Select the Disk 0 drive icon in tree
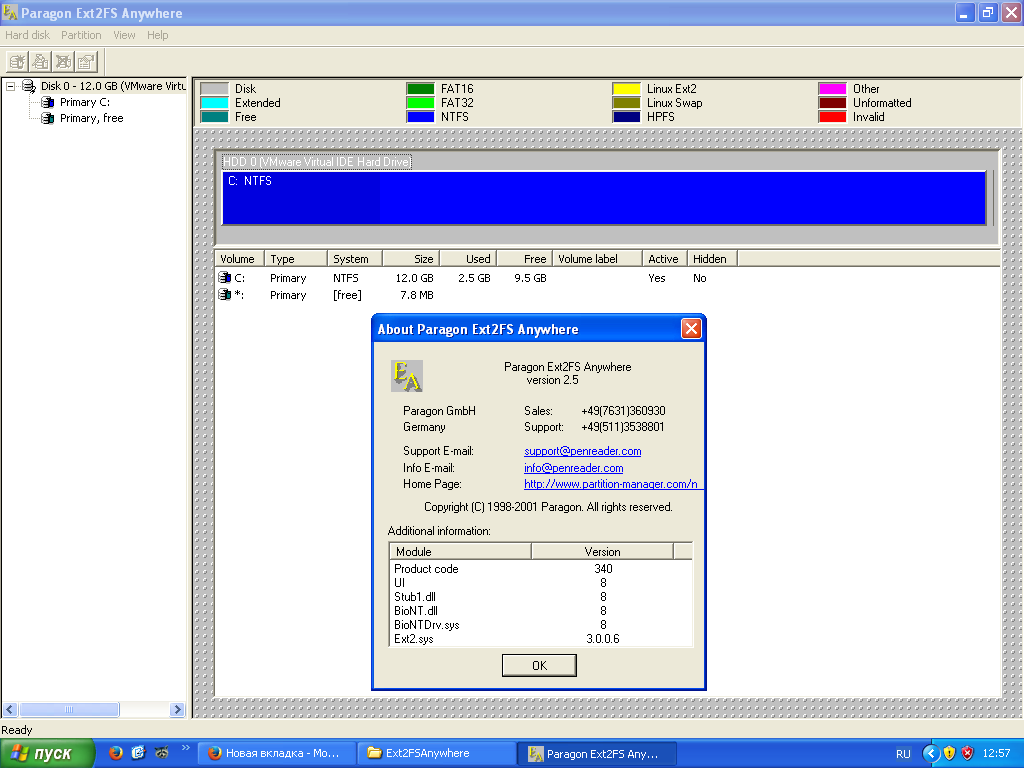The height and width of the screenshot is (768, 1024). (x=28, y=87)
